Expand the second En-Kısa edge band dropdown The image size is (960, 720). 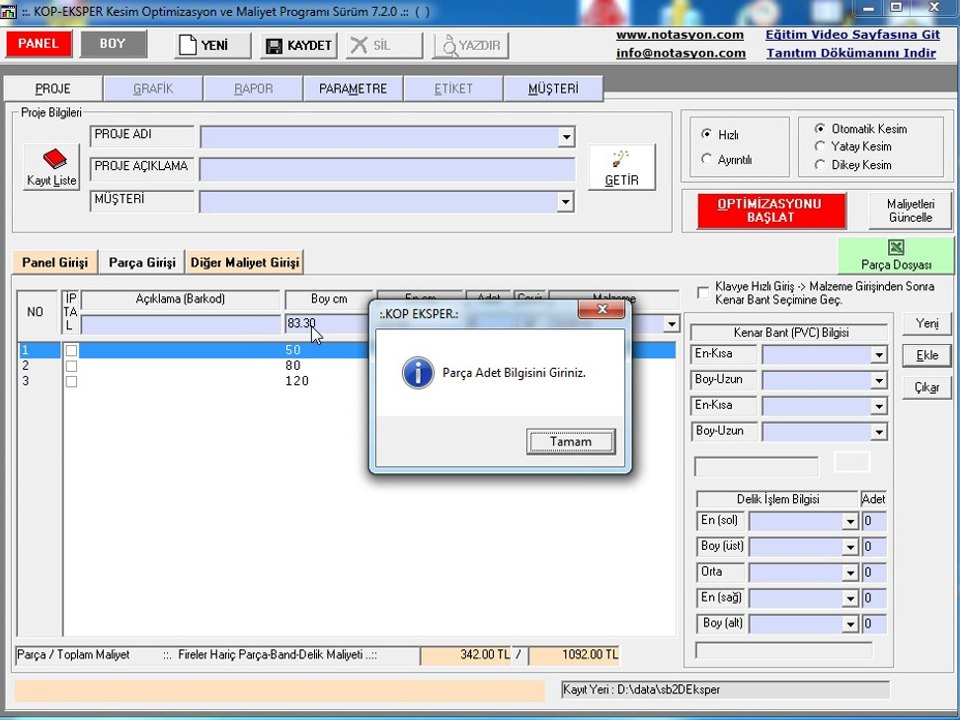(x=879, y=407)
